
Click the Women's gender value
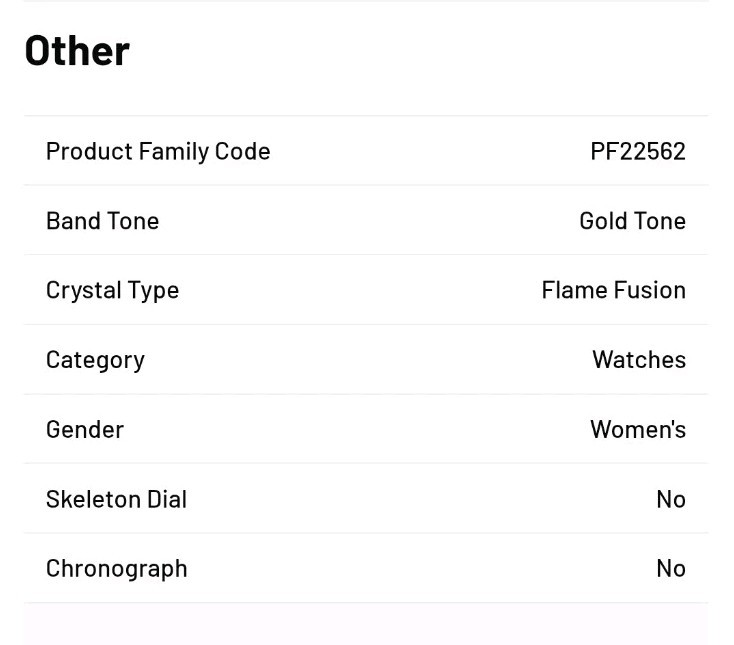(x=638, y=429)
